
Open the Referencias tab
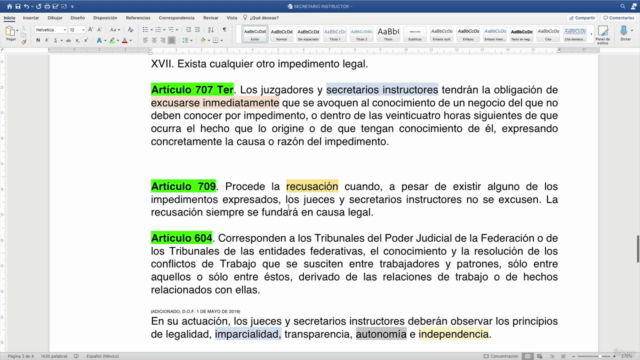tap(138, 18)
